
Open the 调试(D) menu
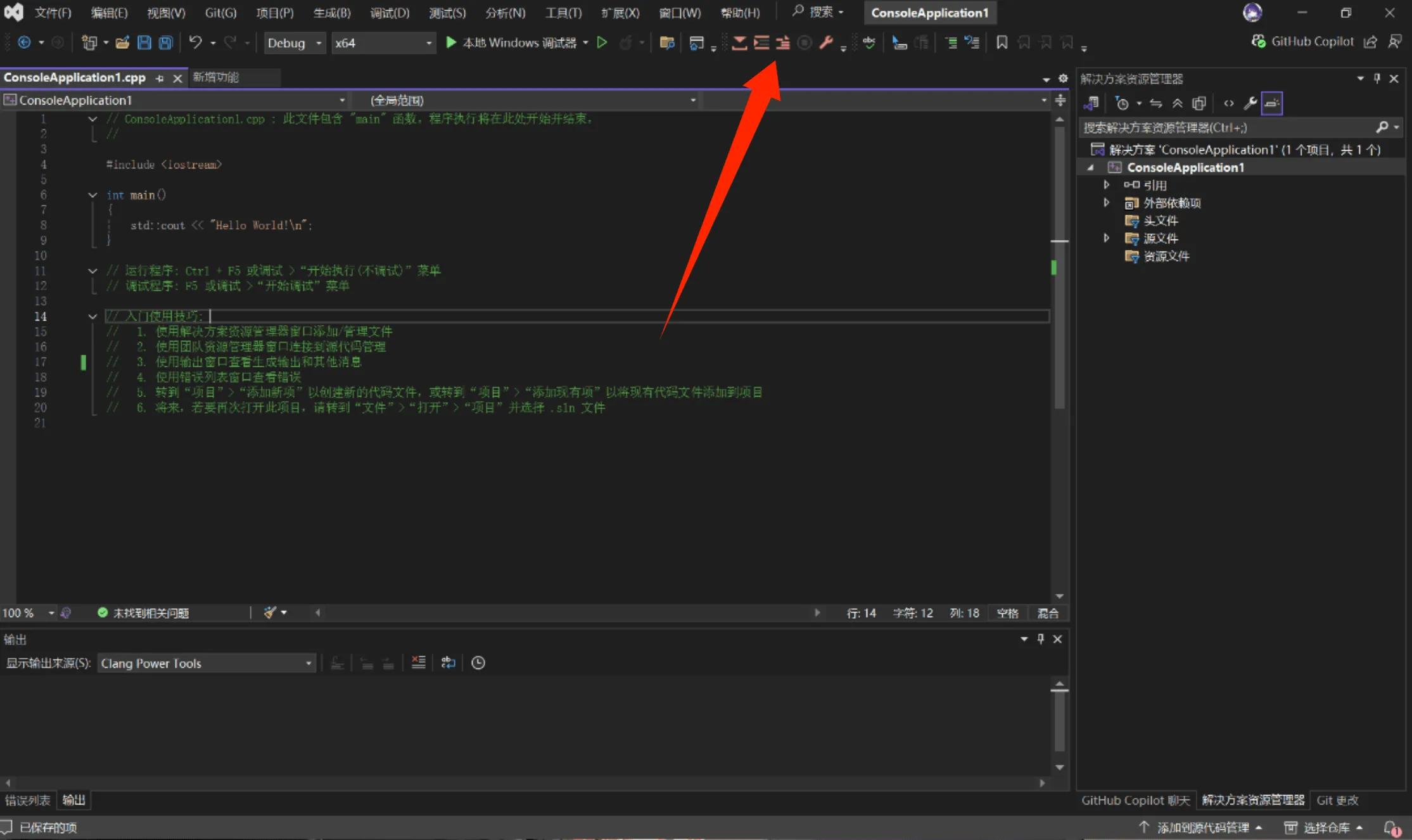click(389, 13)
